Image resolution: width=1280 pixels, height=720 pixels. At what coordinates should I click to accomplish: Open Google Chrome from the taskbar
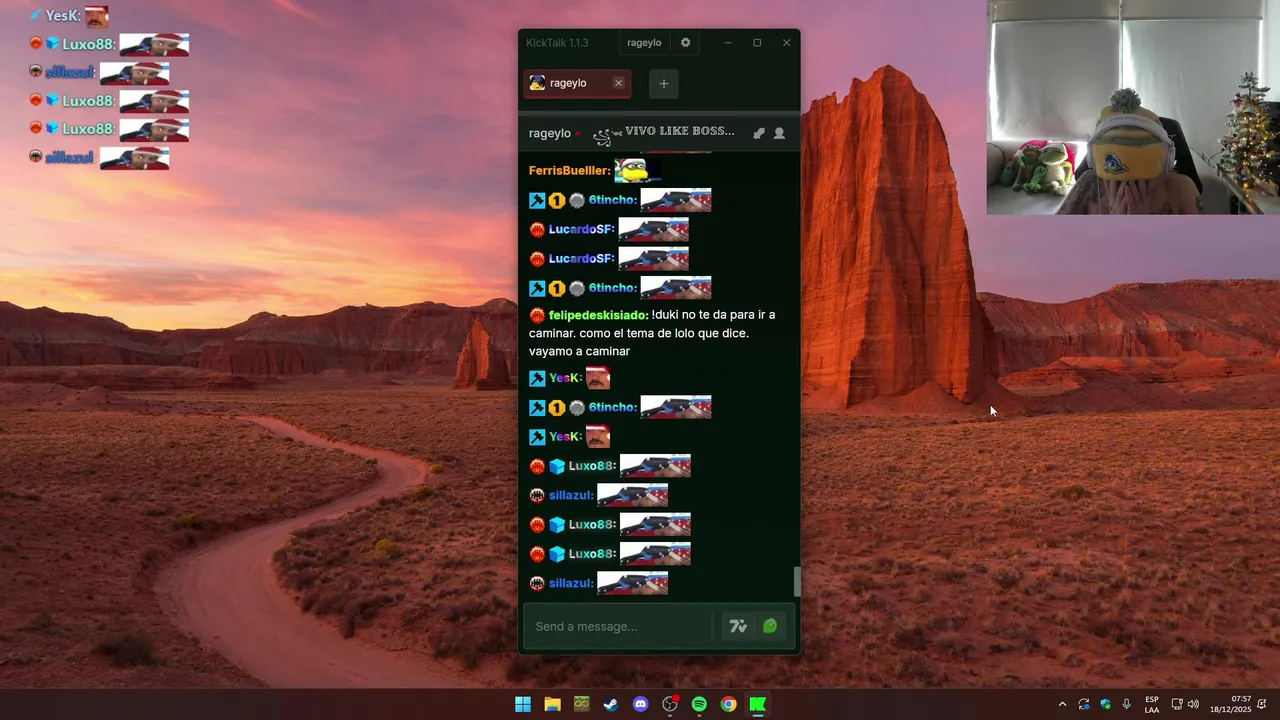tap(729, 704)
